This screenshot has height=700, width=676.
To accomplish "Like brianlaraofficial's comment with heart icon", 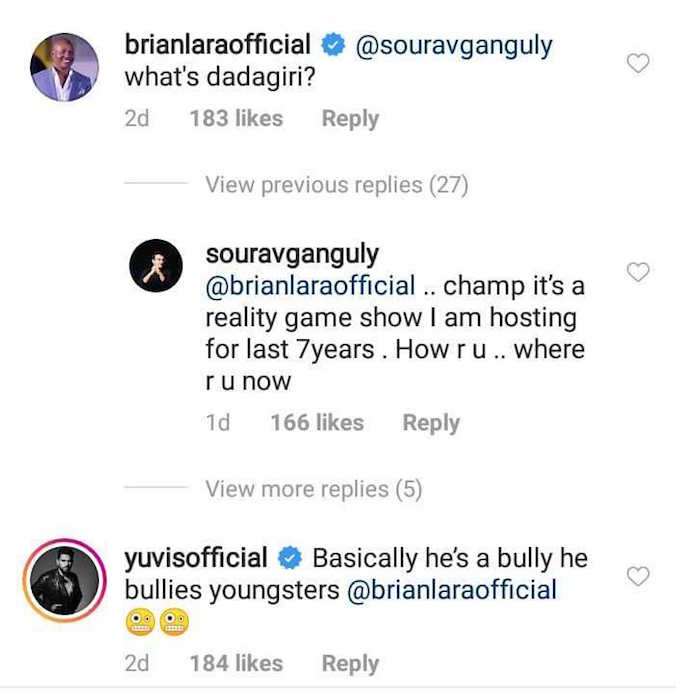I will [637, 64].
